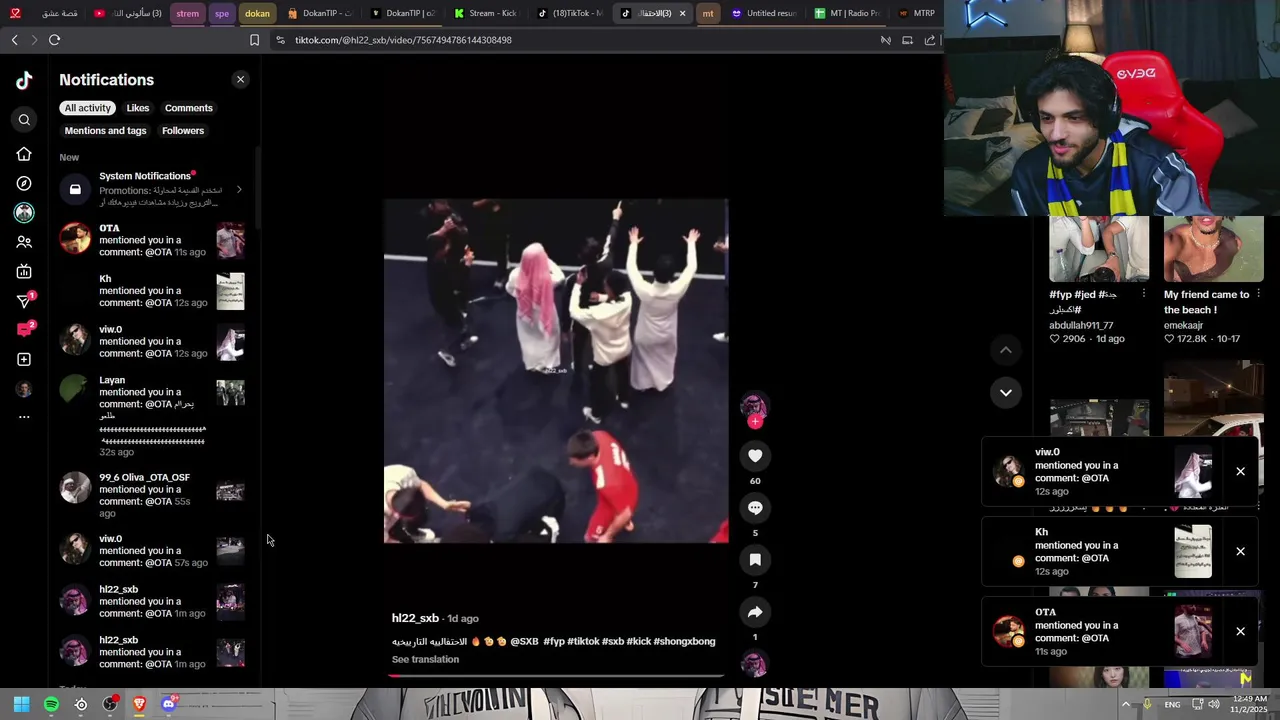The image size is (1280, 720).
Task: Open video thumbnail in OTA list notification
Action: pyautogui.click(x=230, y=240)
